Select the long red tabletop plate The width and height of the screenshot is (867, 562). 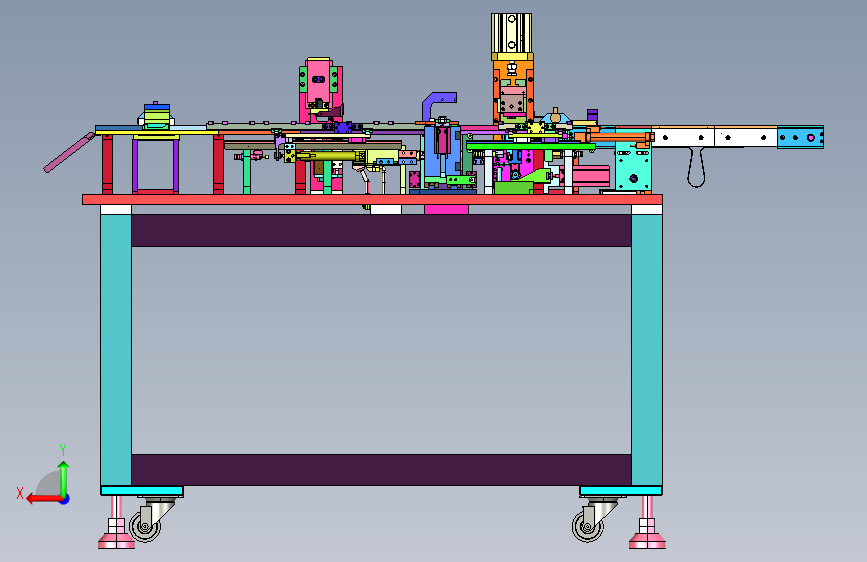tap(372, 200)
